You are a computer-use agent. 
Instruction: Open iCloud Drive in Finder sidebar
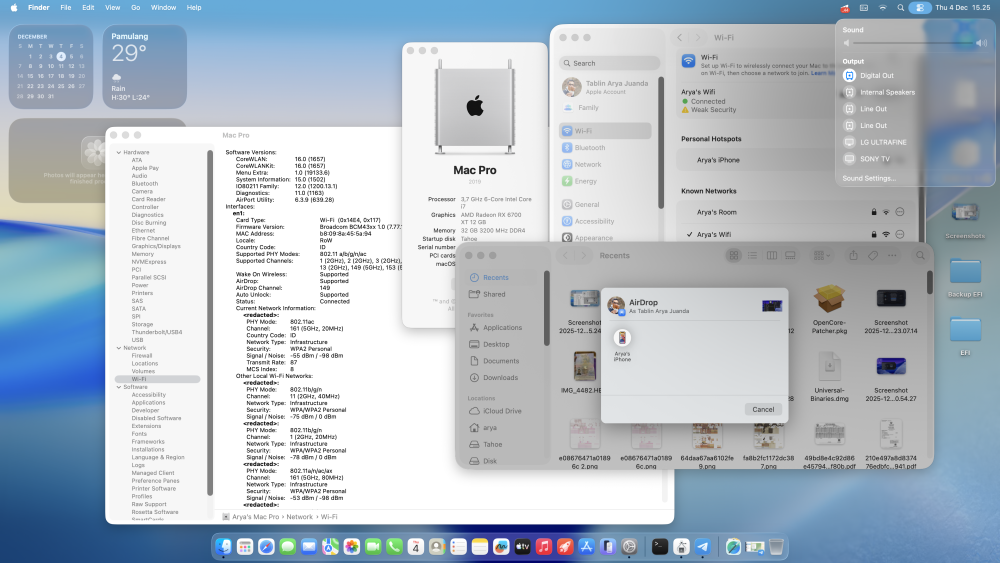coord(502,411)
